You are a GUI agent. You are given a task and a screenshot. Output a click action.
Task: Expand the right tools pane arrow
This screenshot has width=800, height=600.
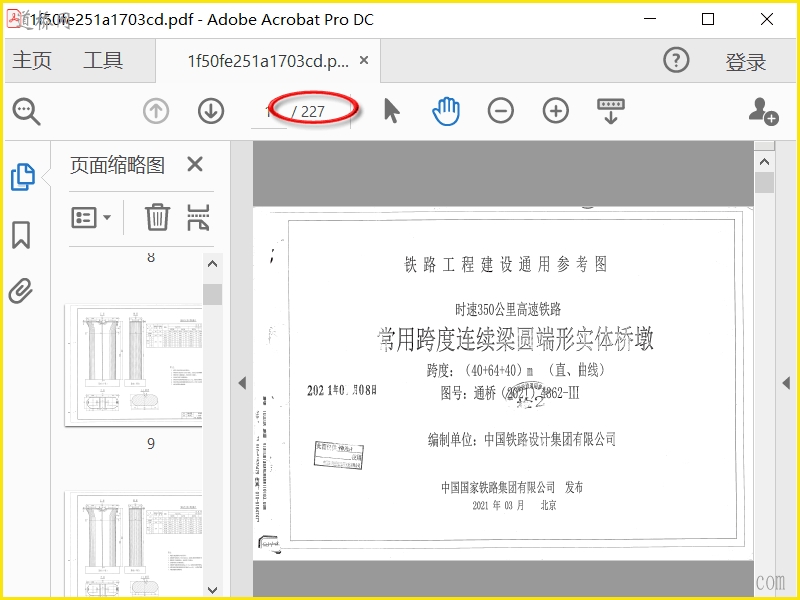point(786,383)
